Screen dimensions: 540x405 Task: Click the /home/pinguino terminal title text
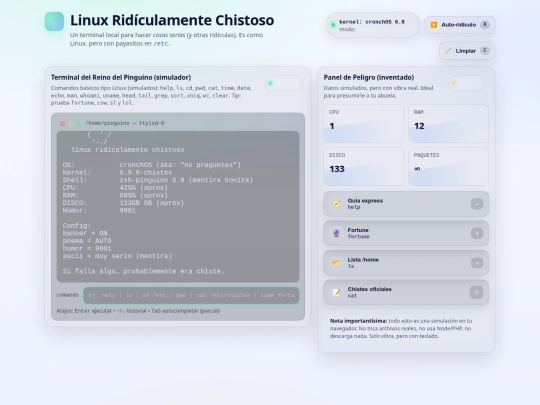coord(125,123)
